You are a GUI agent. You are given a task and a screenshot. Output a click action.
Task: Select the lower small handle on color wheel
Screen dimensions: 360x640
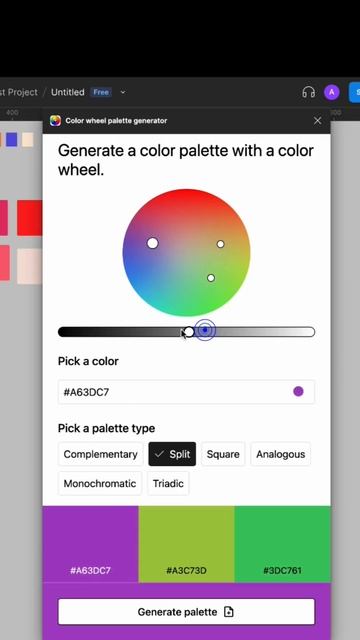click(x=211, y=278)
